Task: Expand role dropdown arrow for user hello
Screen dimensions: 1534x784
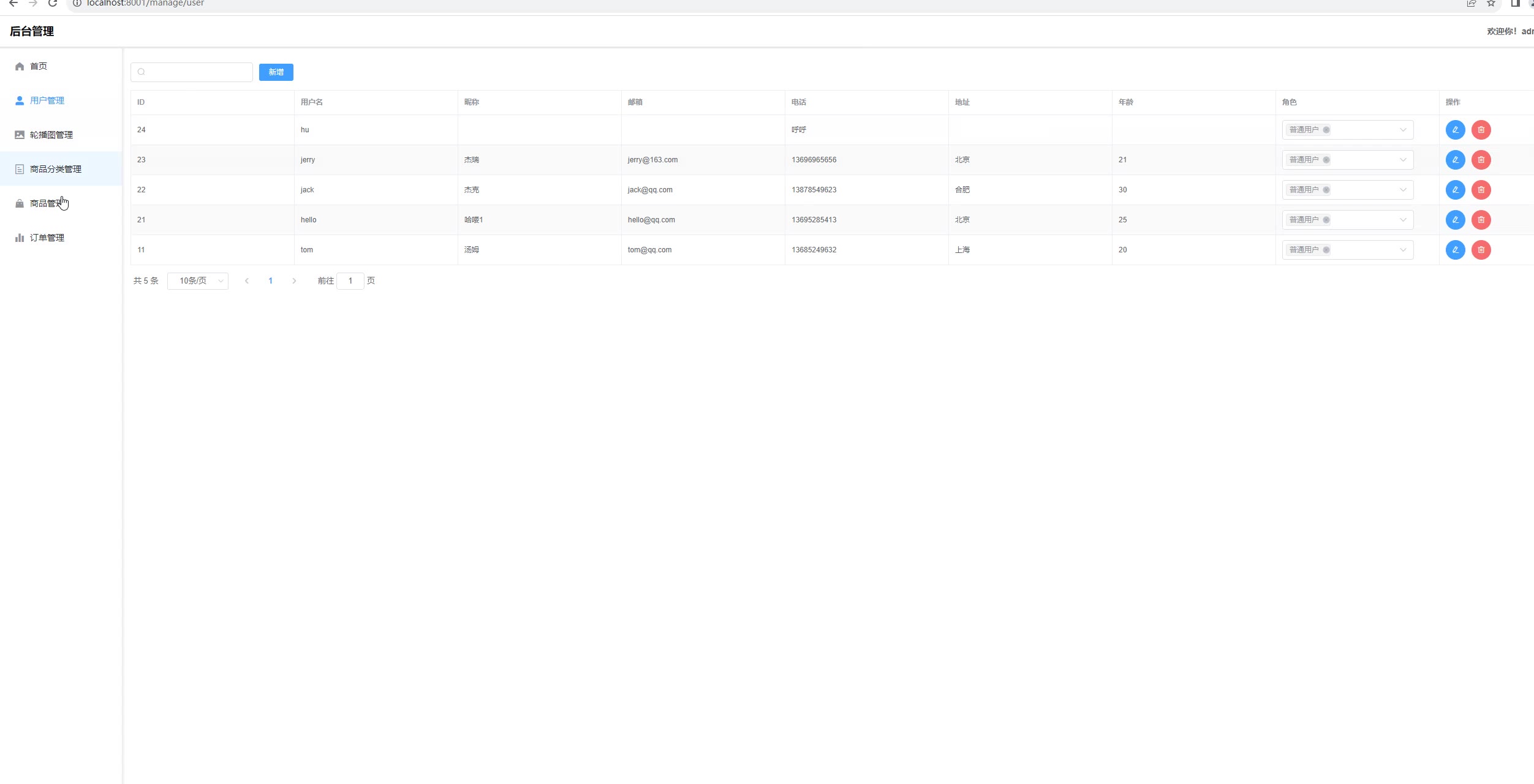Action: [1403, 220]
